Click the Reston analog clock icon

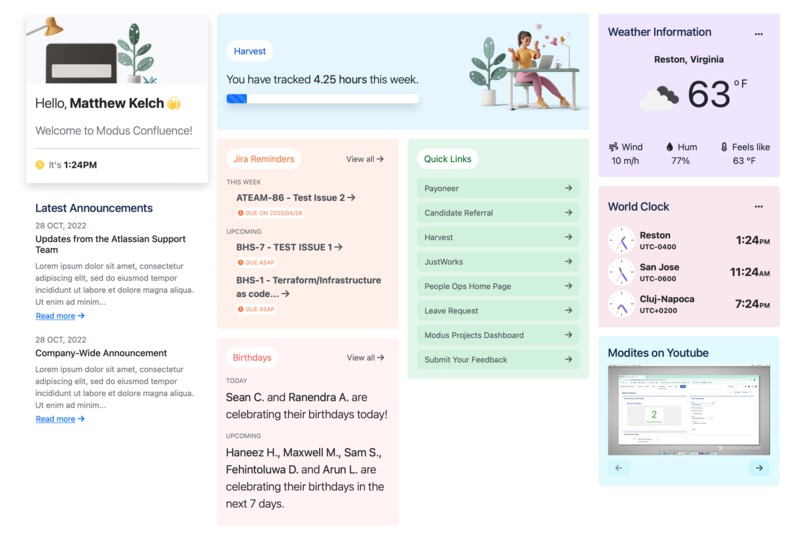tap(621, 241)
